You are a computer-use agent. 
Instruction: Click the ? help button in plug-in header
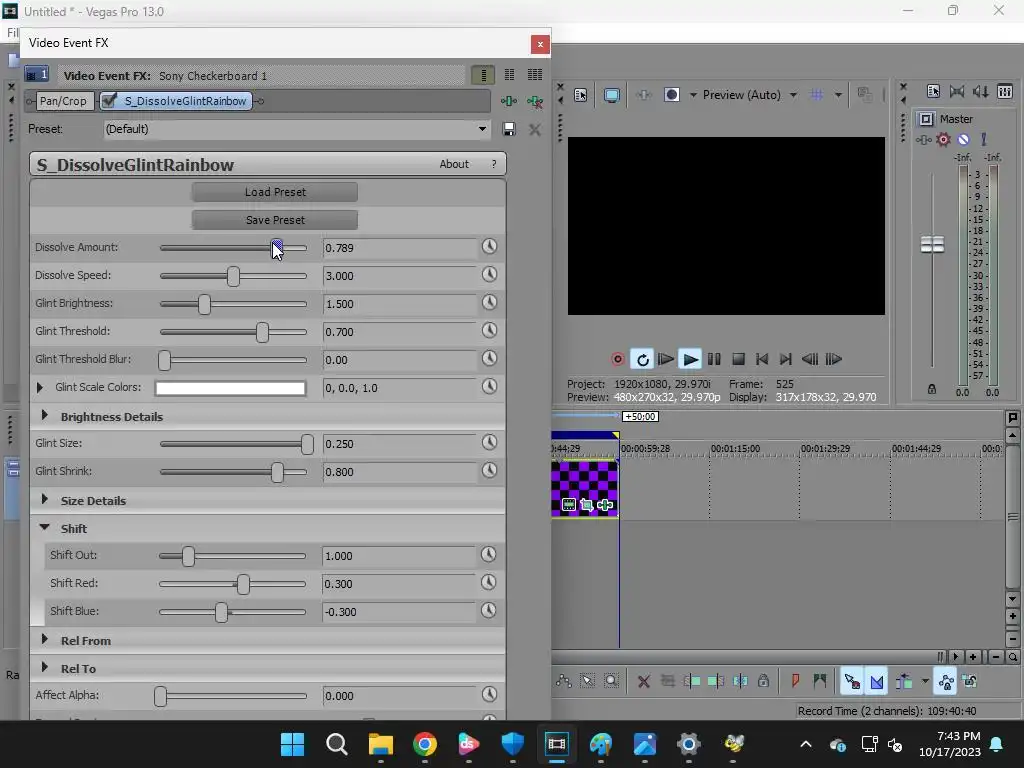click(x=494, y=164)
